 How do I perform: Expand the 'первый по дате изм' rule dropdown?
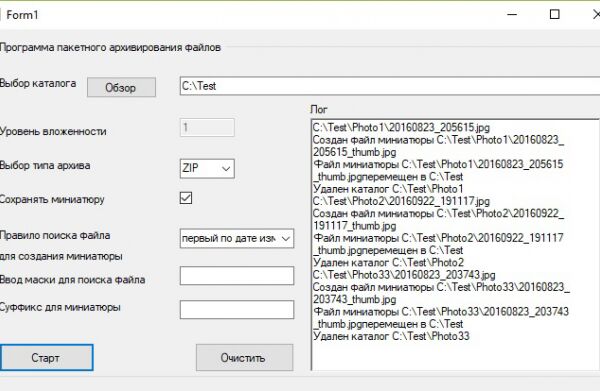[237, 238]
